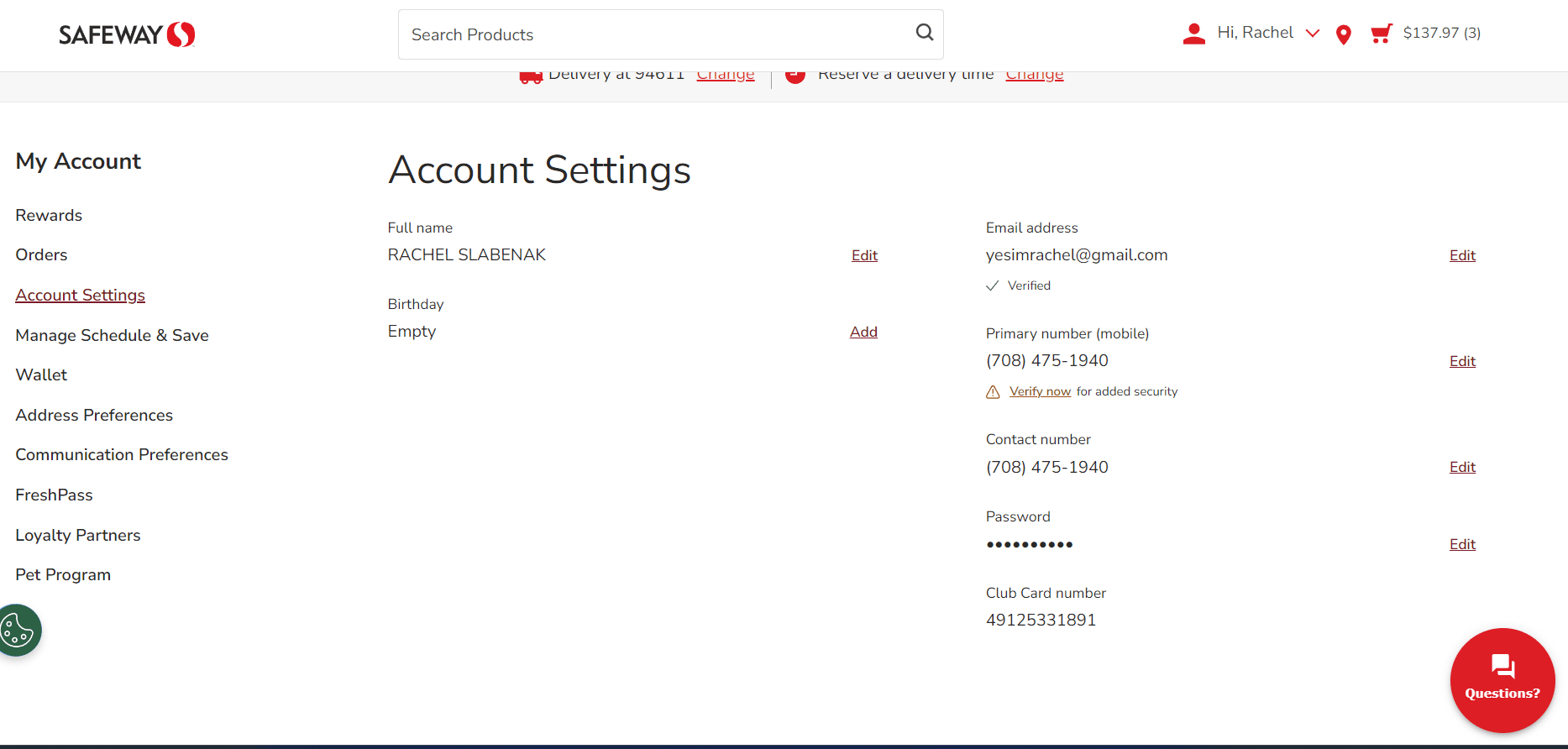Open Pet Program
Image resolution: width=1568 pixels, height=749 pixels.
(63, 575)
